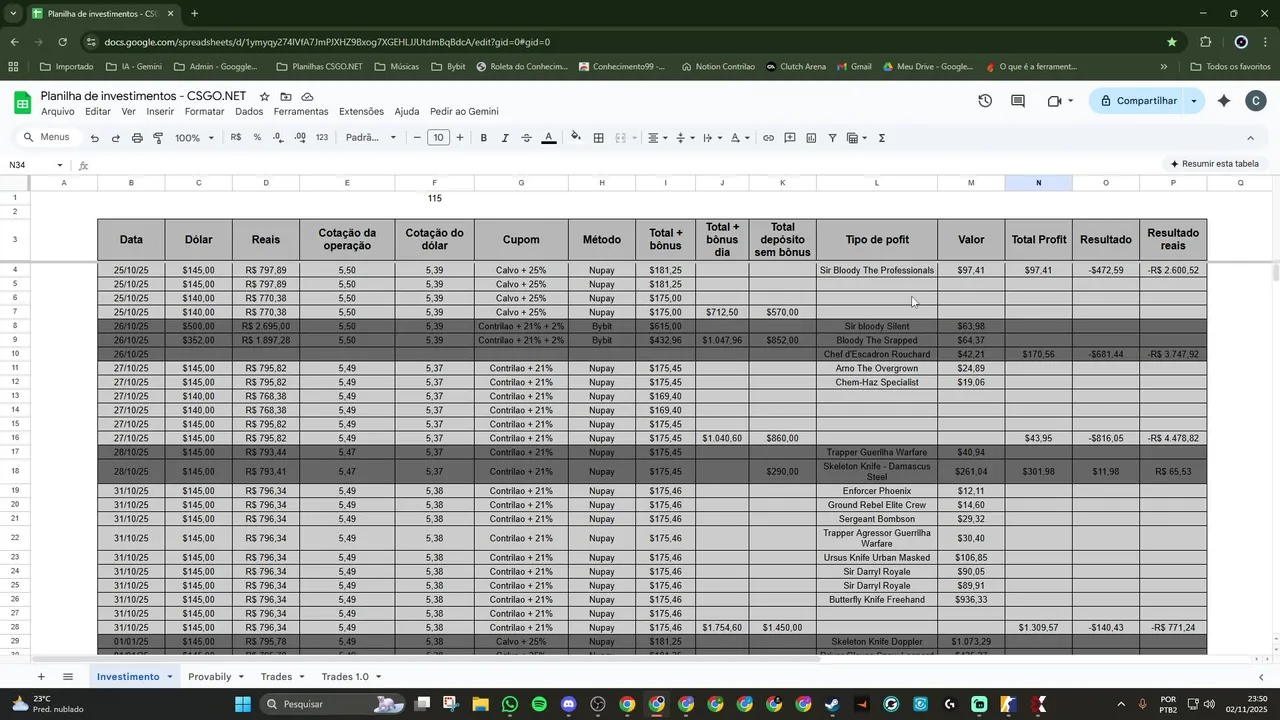Open the functions sigma menu
The height and width of the screenshot is (720, 1280).
click(882, 138)
